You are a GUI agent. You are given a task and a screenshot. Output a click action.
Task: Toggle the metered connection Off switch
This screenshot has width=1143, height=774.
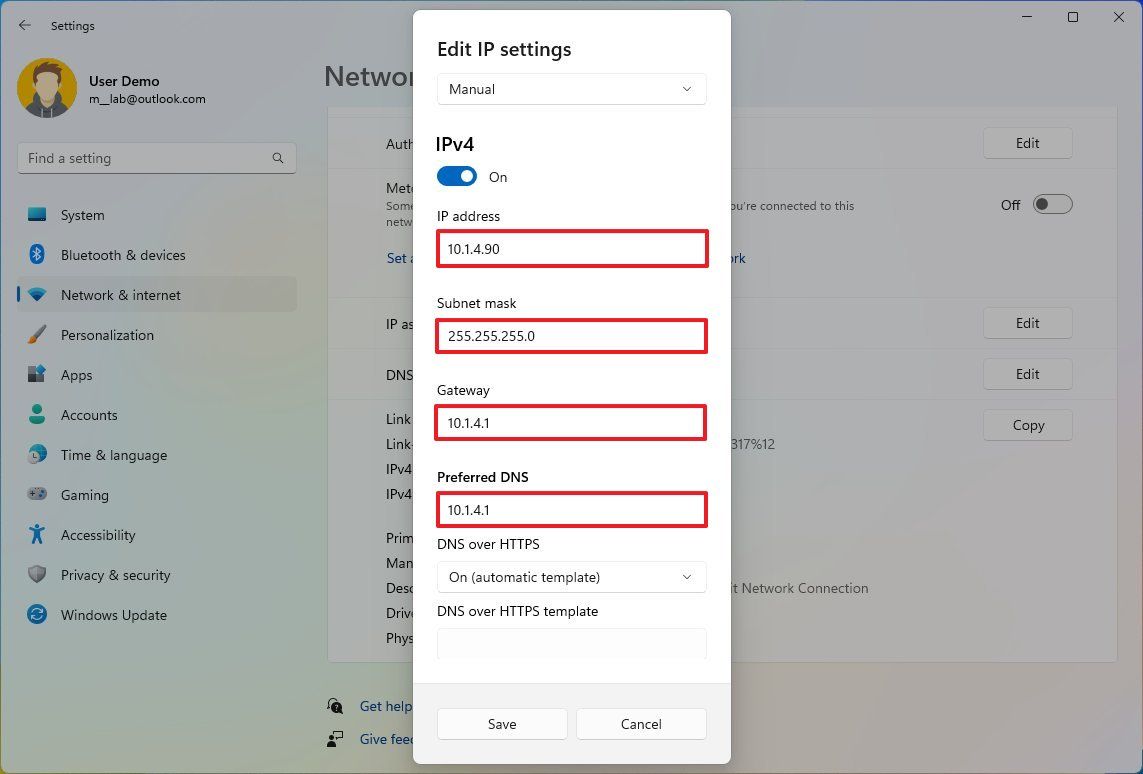[1053, 205]
